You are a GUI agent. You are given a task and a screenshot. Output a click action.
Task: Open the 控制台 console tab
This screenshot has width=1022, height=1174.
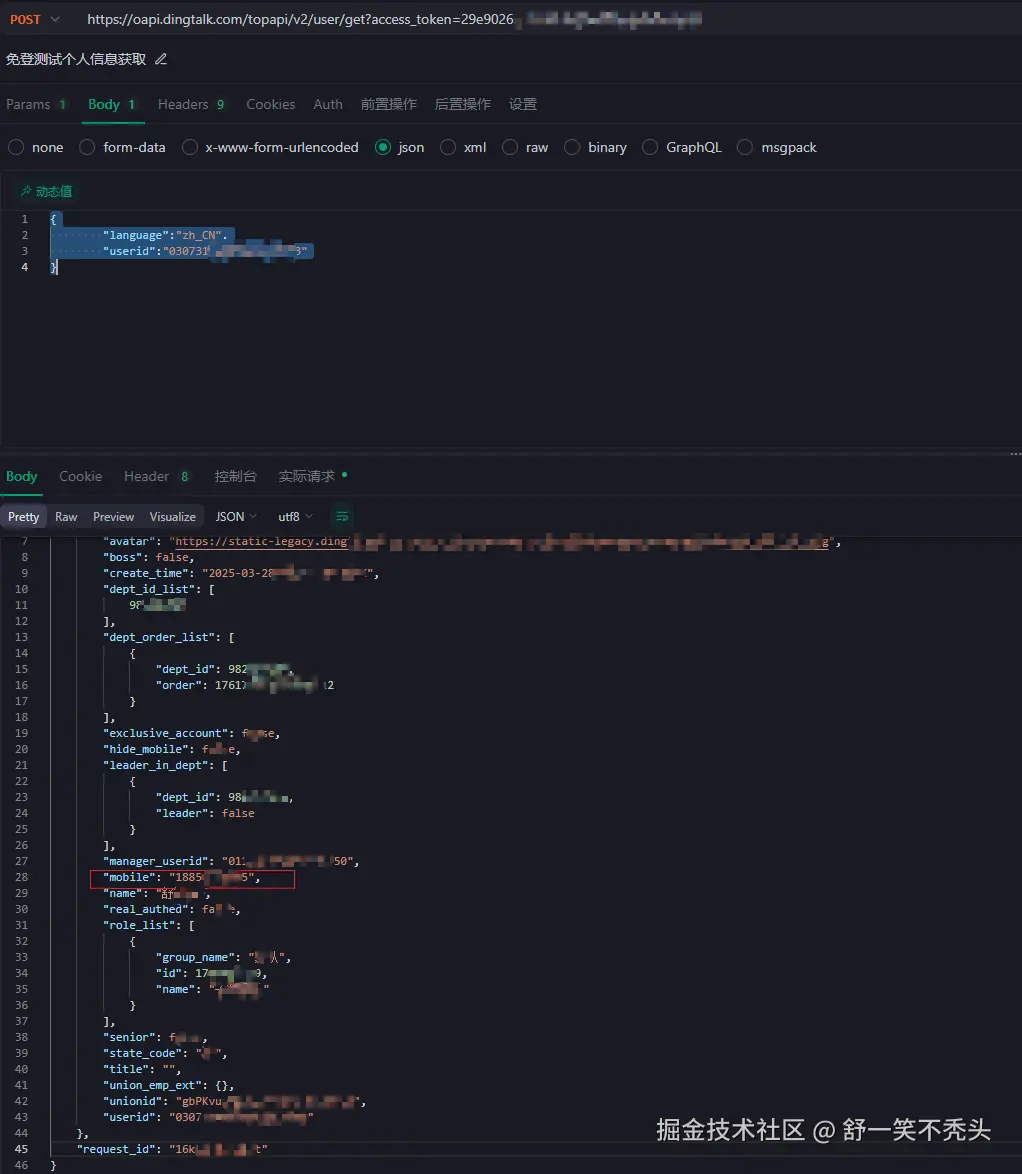235,476
